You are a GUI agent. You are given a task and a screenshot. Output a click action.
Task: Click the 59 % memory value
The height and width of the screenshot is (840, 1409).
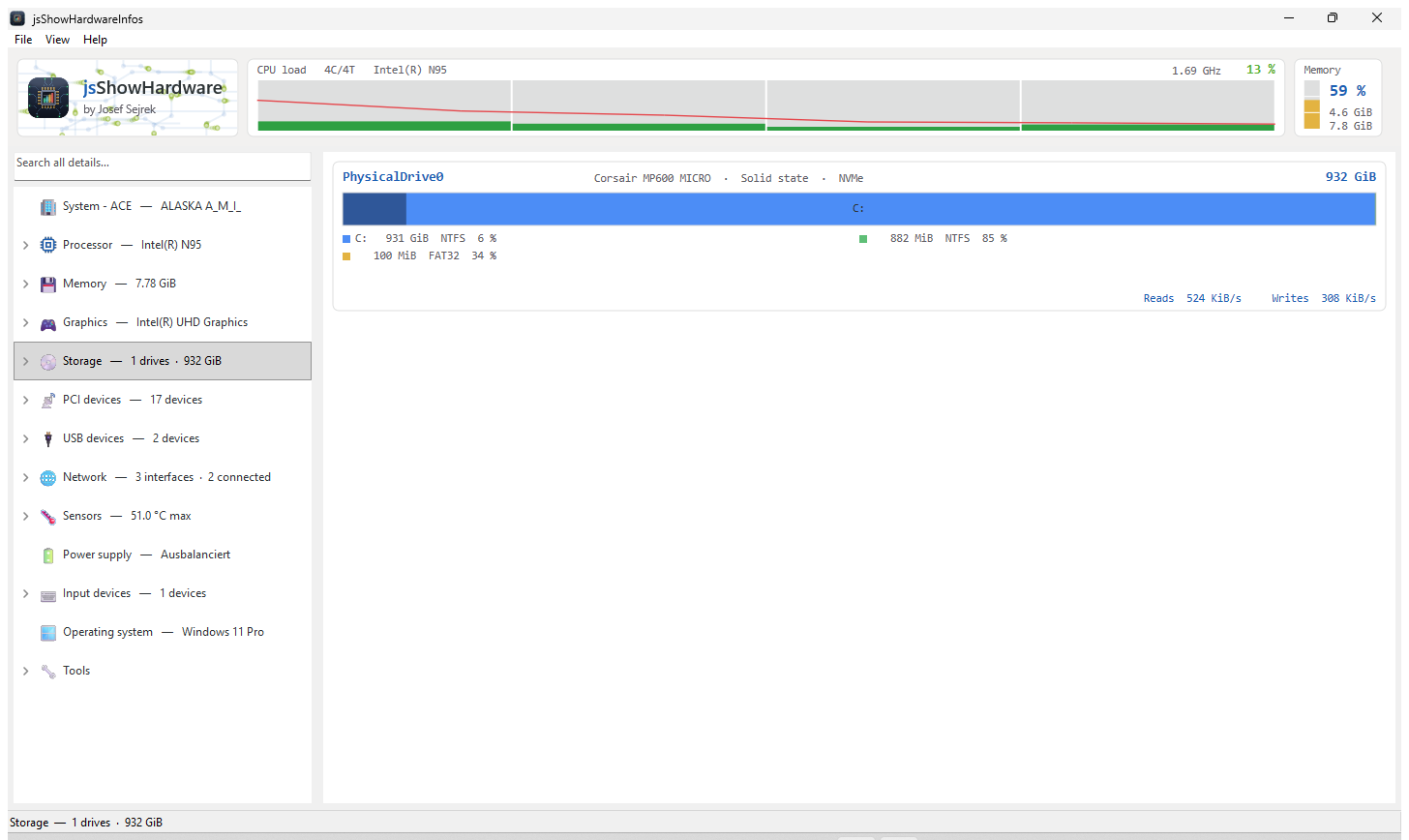pyautogui.click(x=1347, y=91)
